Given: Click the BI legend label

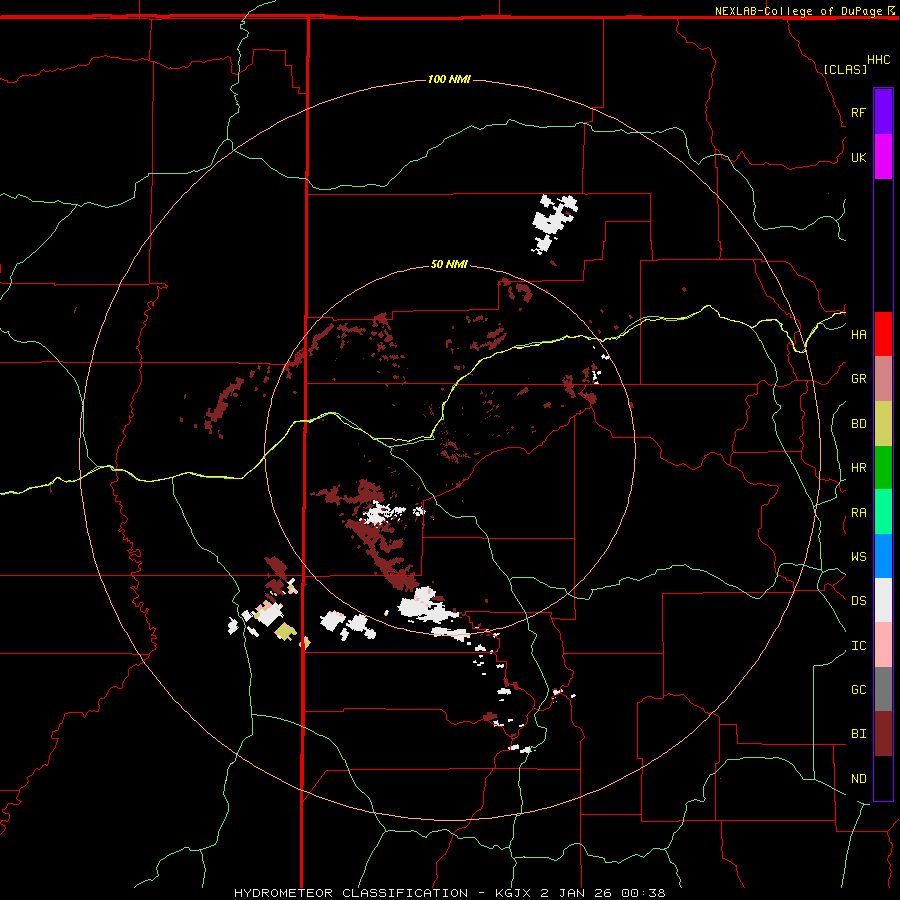Looking at the screenshot, I should coord(858,734).
